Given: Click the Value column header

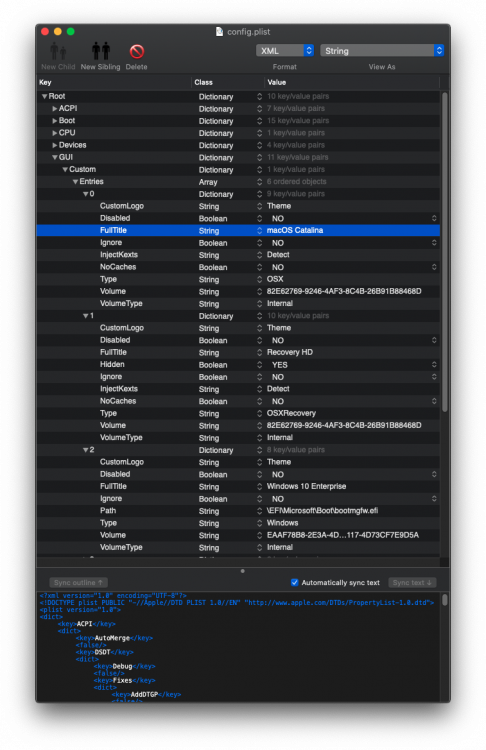Looking at the screenshot, I should [352, 82].
